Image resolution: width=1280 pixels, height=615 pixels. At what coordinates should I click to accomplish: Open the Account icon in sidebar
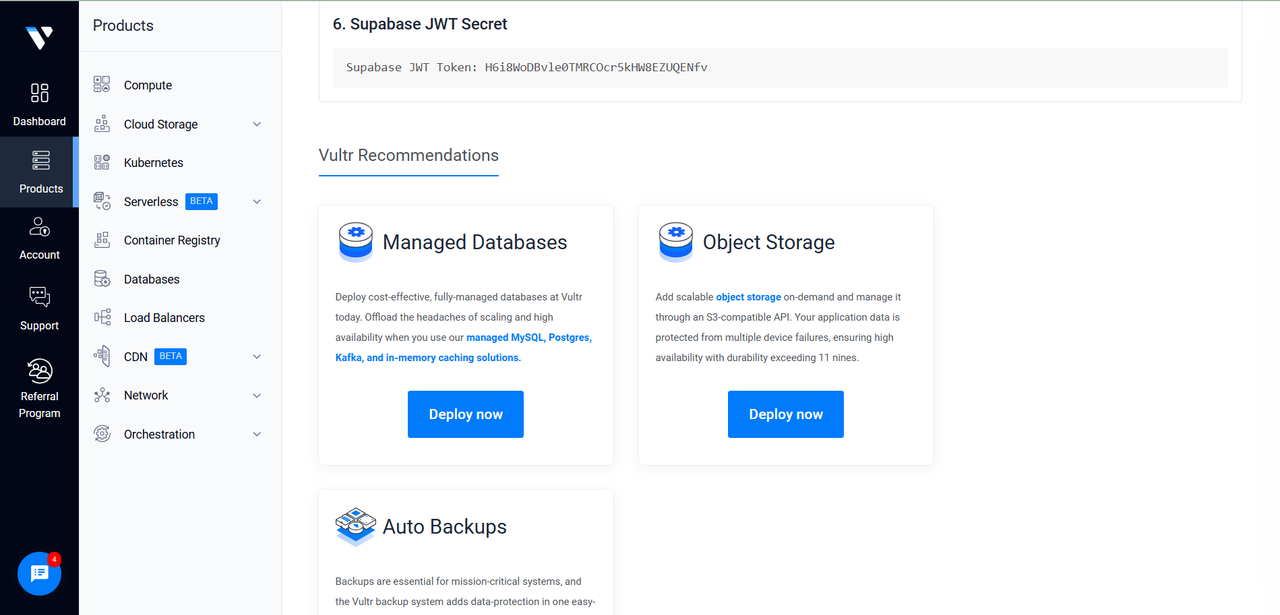40,227
